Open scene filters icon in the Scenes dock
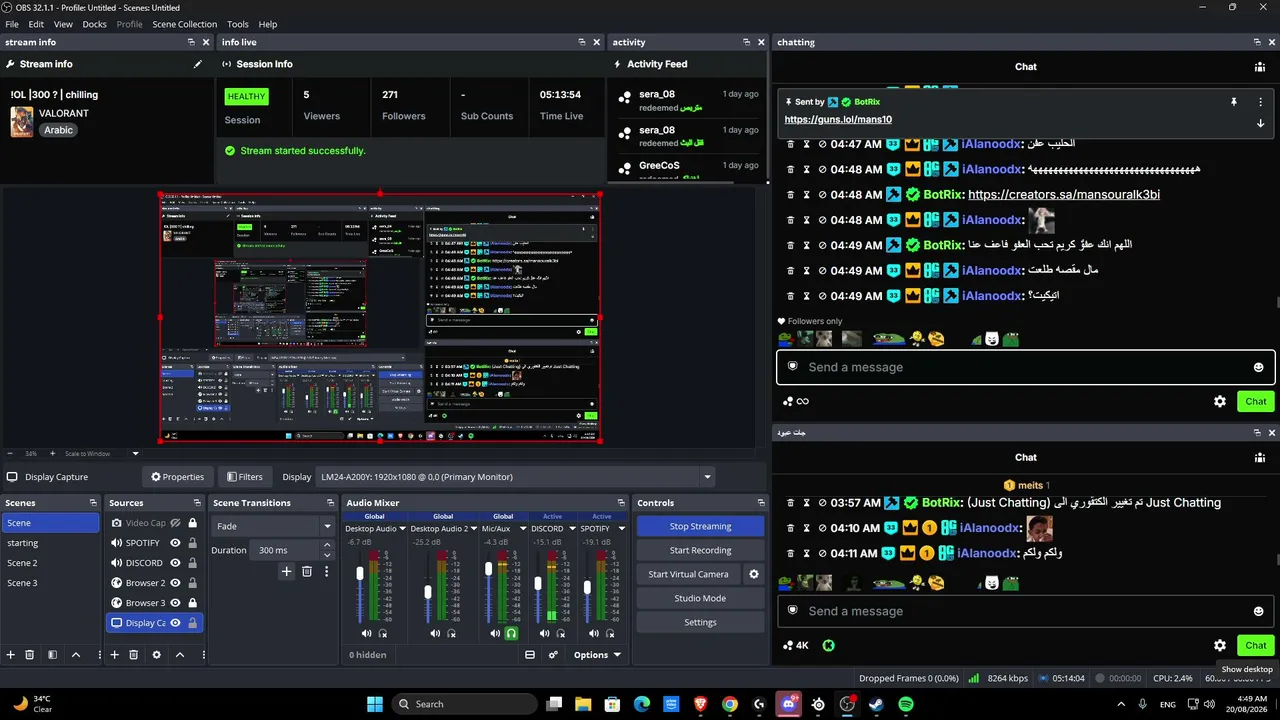 (52, 655)
